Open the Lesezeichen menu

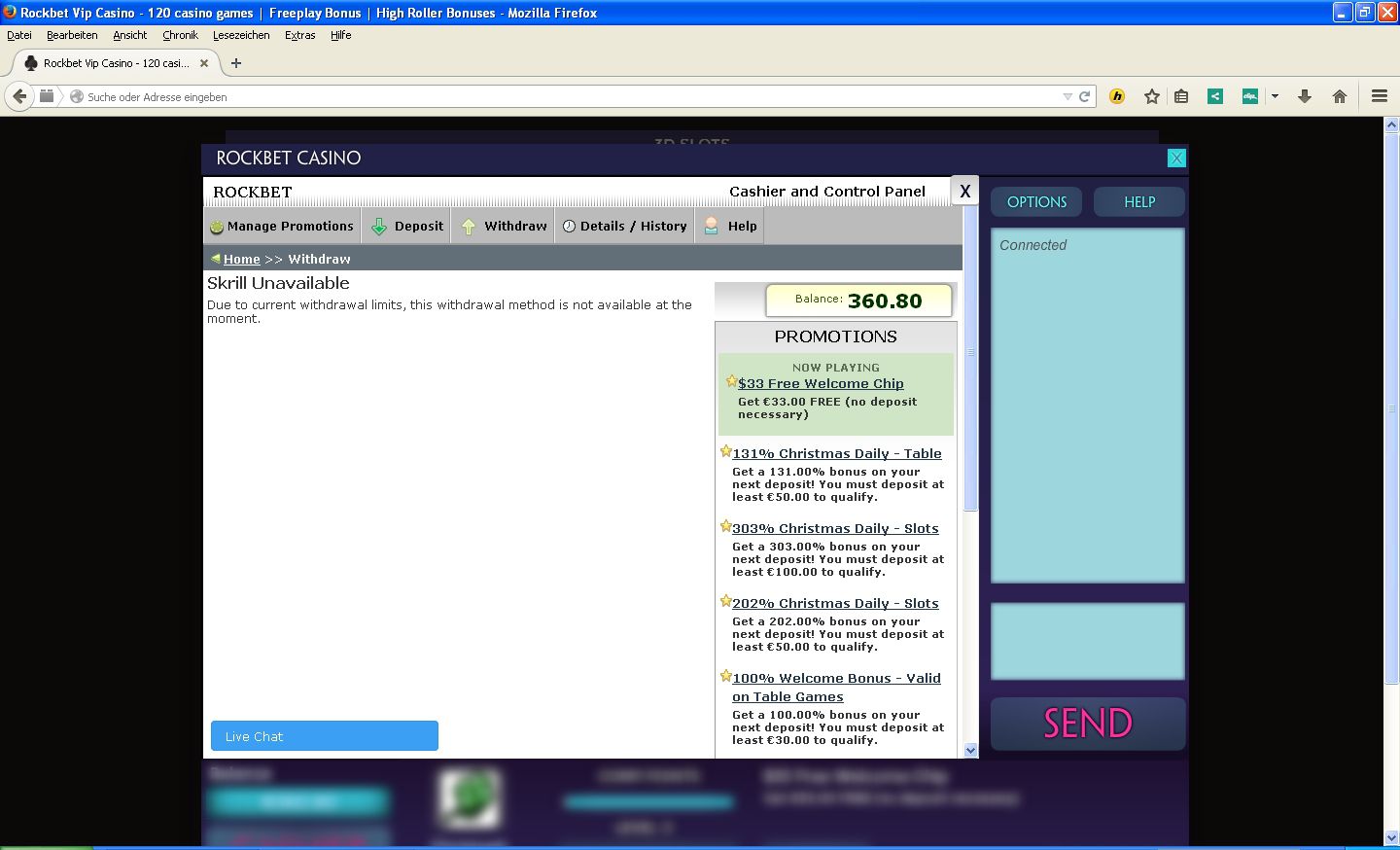(241, 35)
